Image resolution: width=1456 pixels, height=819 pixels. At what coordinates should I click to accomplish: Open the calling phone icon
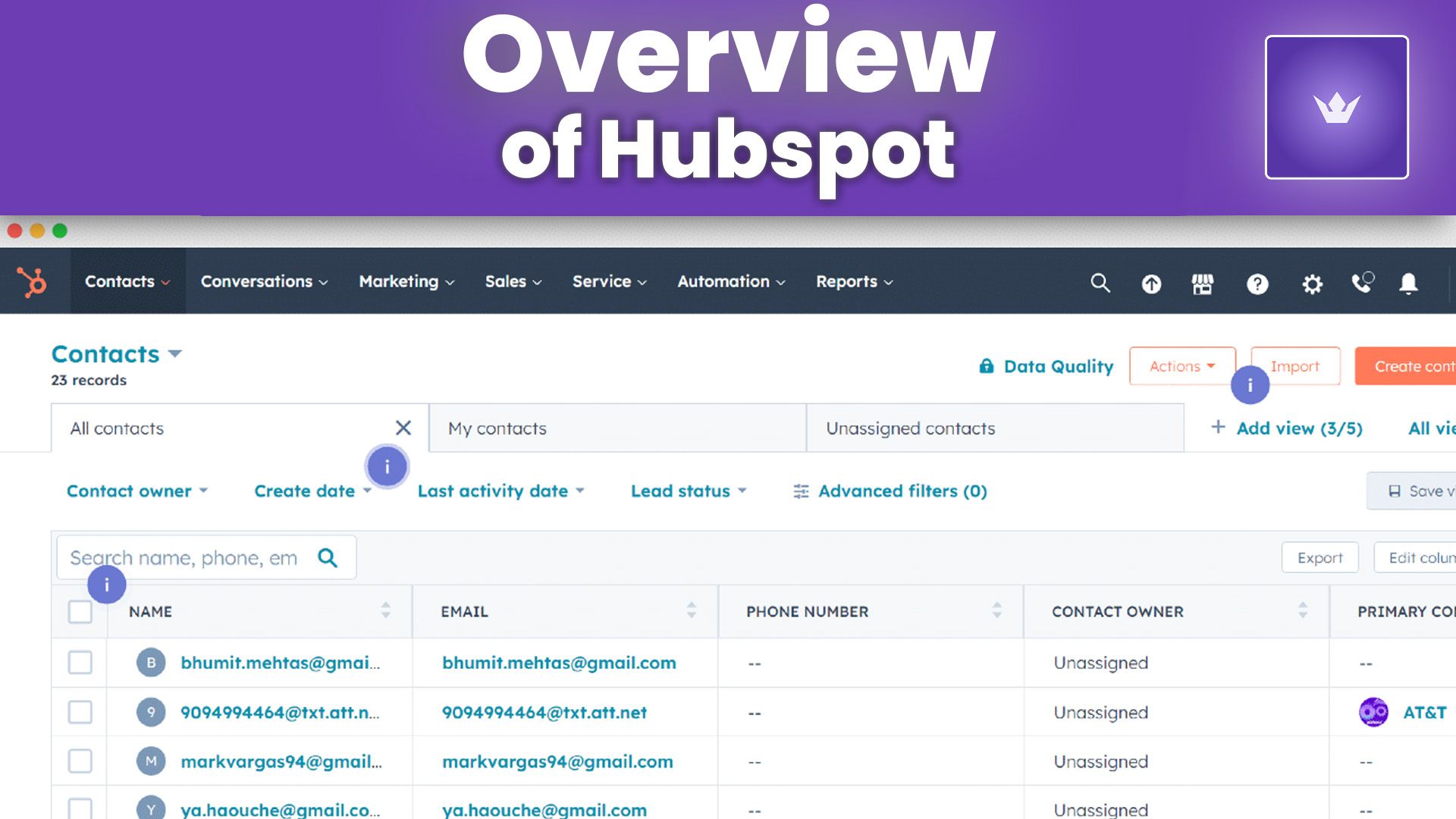1363,282
